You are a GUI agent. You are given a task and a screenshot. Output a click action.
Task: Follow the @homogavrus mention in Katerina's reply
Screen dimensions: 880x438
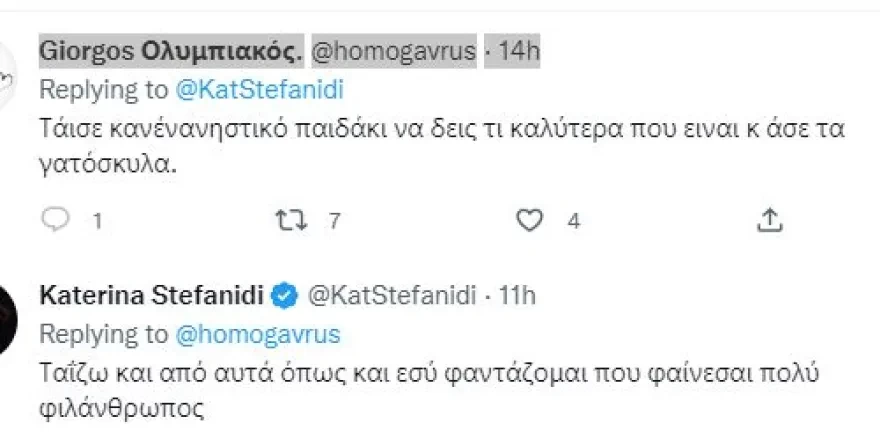(258, 333)
